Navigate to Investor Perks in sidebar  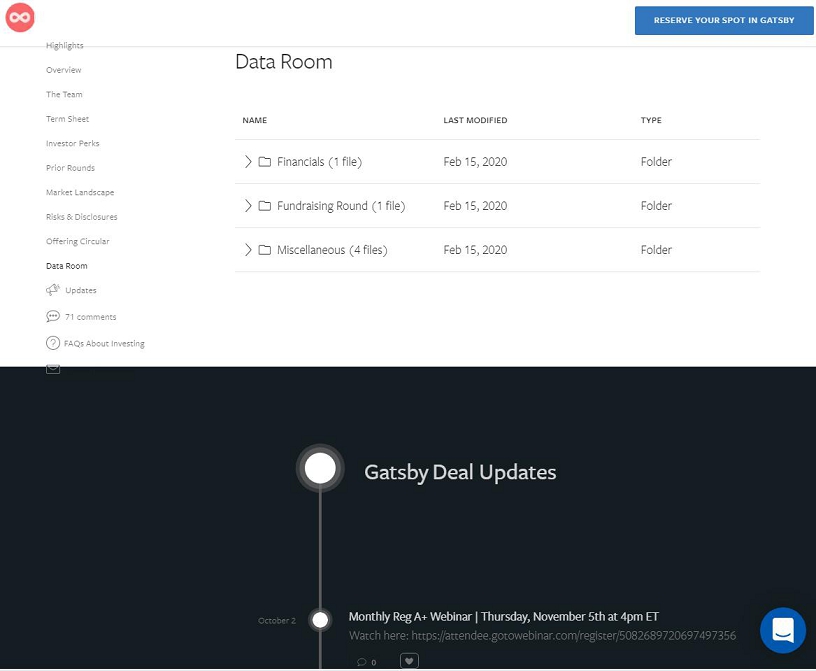pos(72,143)
